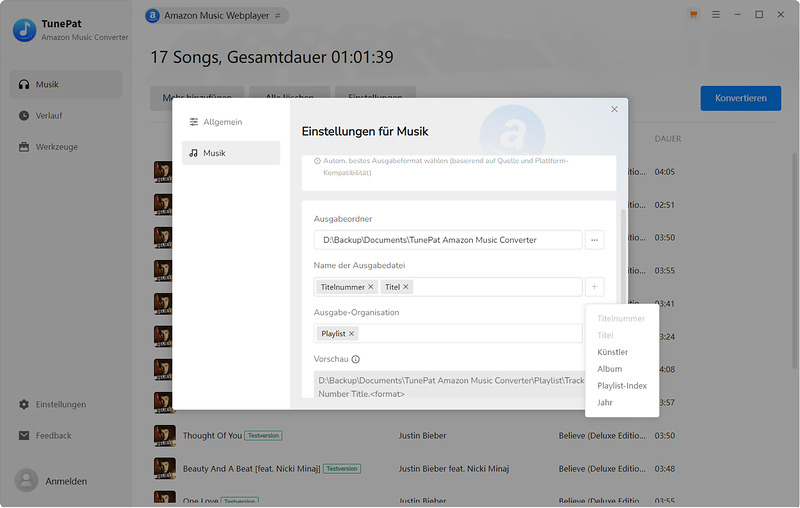Click the DAUER column header

click(x=668, y=139)
